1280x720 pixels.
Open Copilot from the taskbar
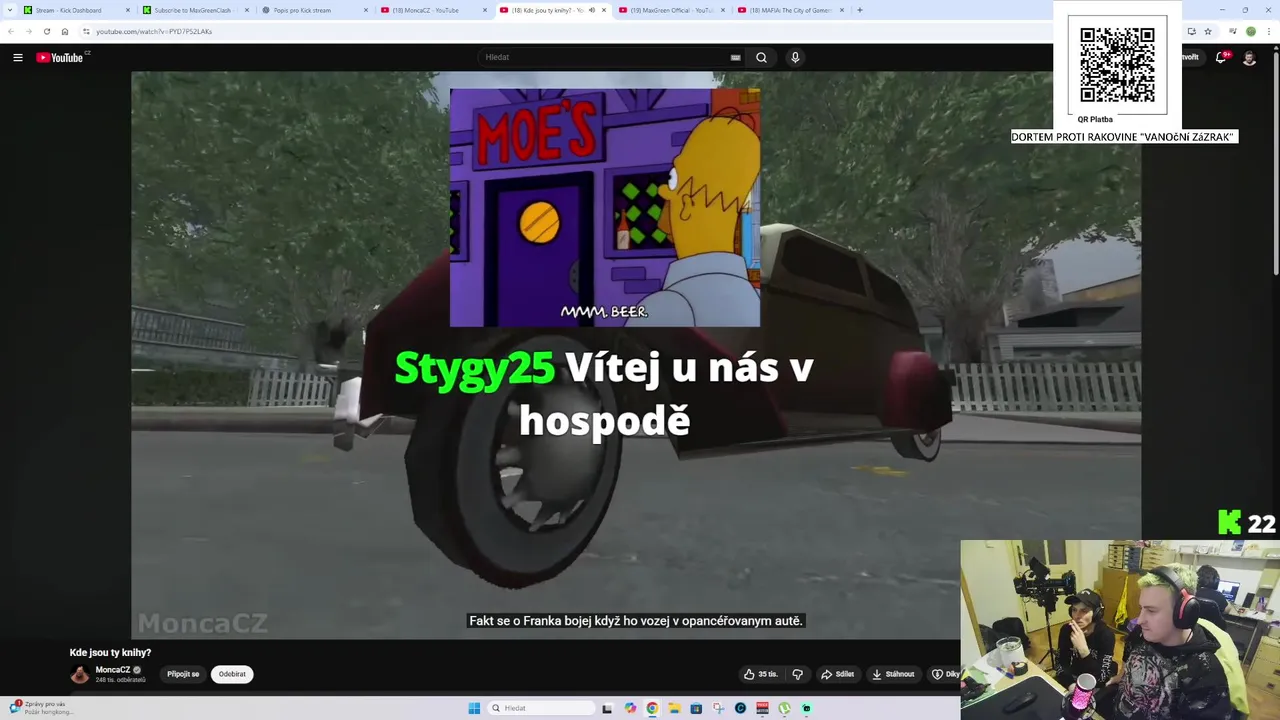[630, 708]
